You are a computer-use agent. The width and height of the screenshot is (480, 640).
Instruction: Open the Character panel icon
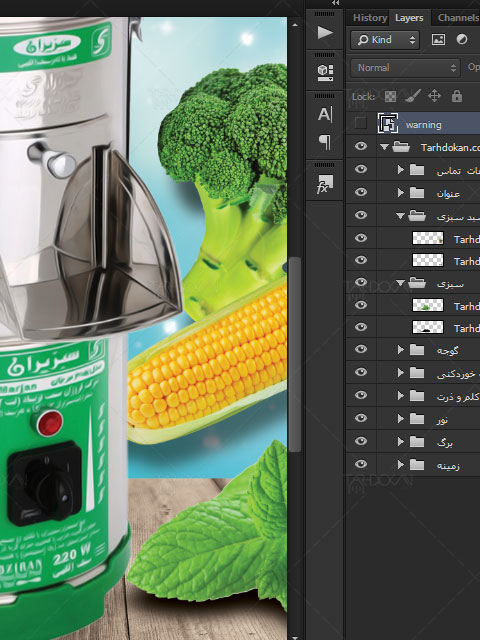[325, 115]
